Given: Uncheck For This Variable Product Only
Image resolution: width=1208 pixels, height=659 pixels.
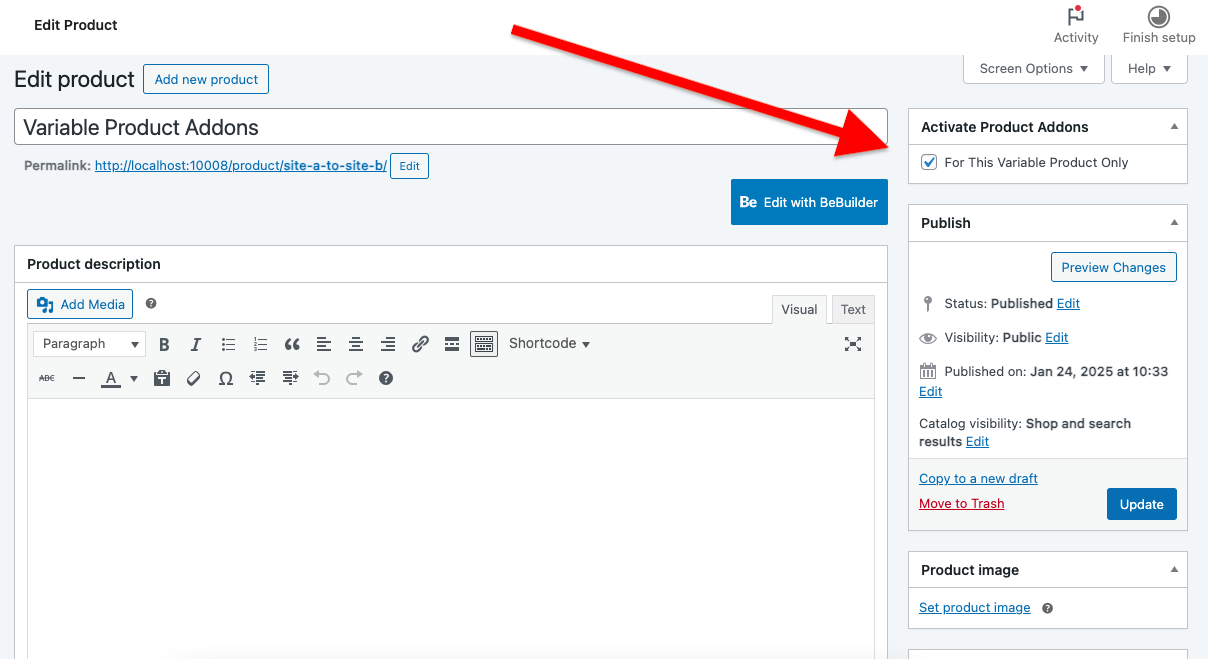Looking at the screenshot, I should click(929, 162).
